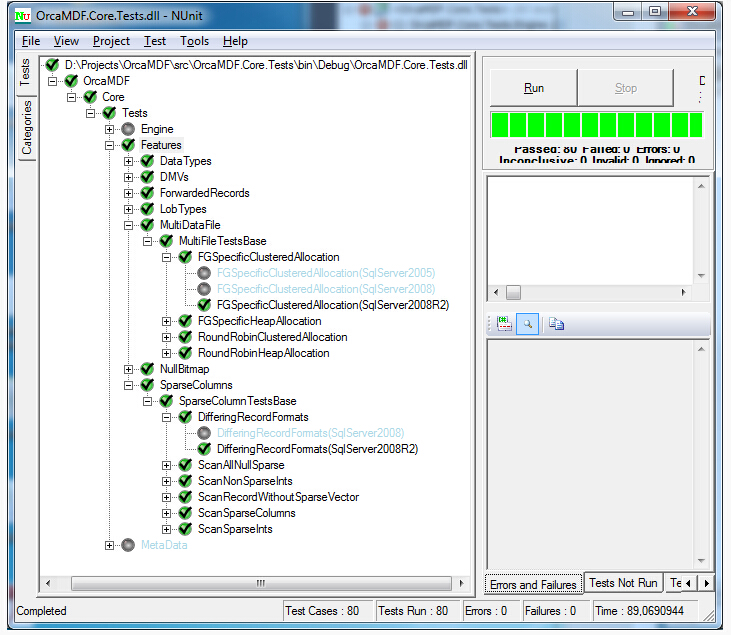The height and width of the screenshot is (635, 731).
Task: Expand the DataTypes node
Action: coord(128,161)
